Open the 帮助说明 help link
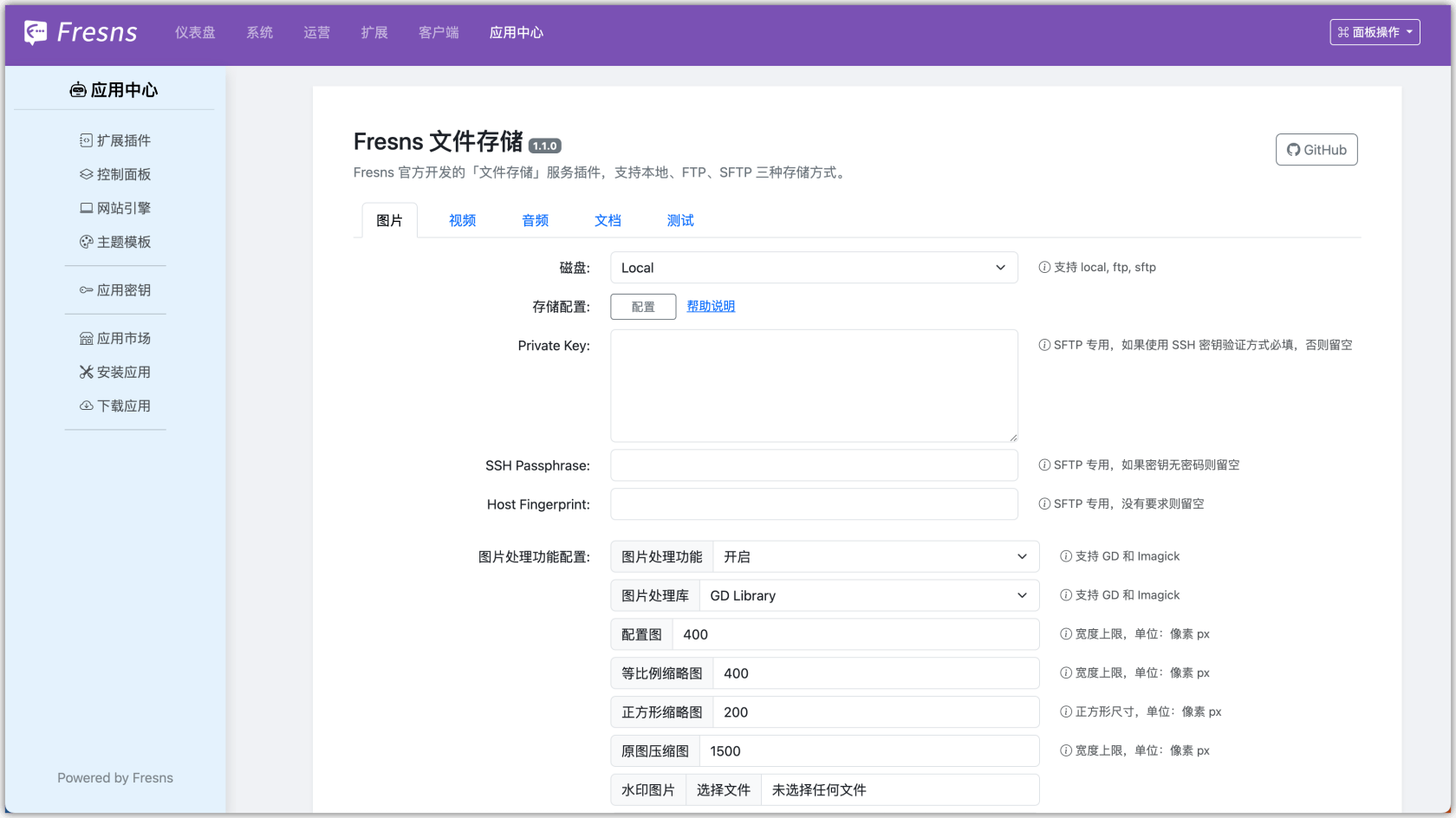1456x818 pixels. pos(711,306)
